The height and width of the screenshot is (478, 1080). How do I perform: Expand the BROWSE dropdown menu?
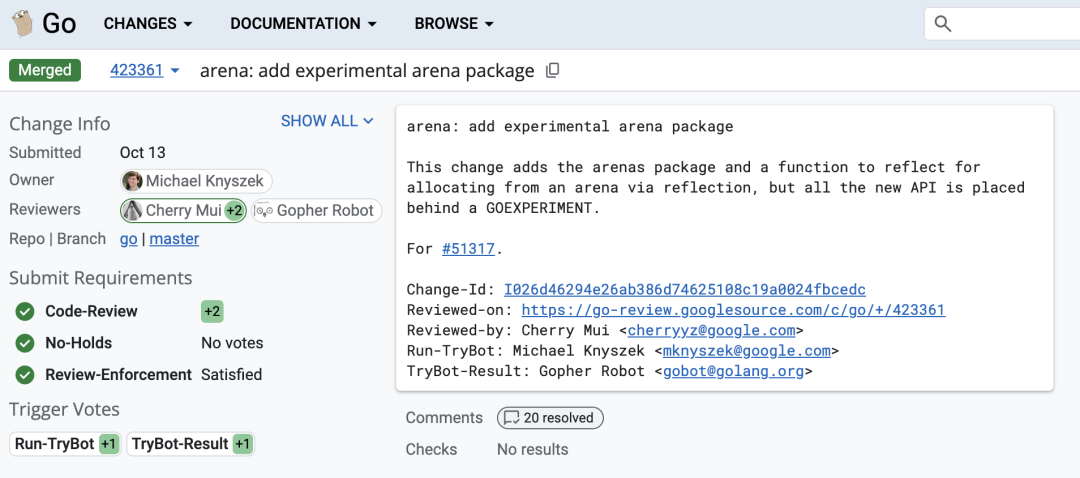(454, 23)
